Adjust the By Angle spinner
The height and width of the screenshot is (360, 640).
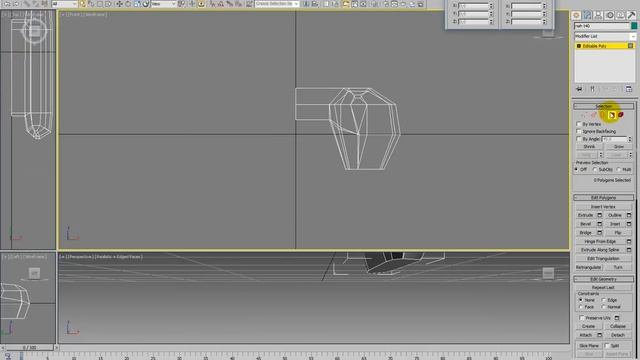click(630, 139)
